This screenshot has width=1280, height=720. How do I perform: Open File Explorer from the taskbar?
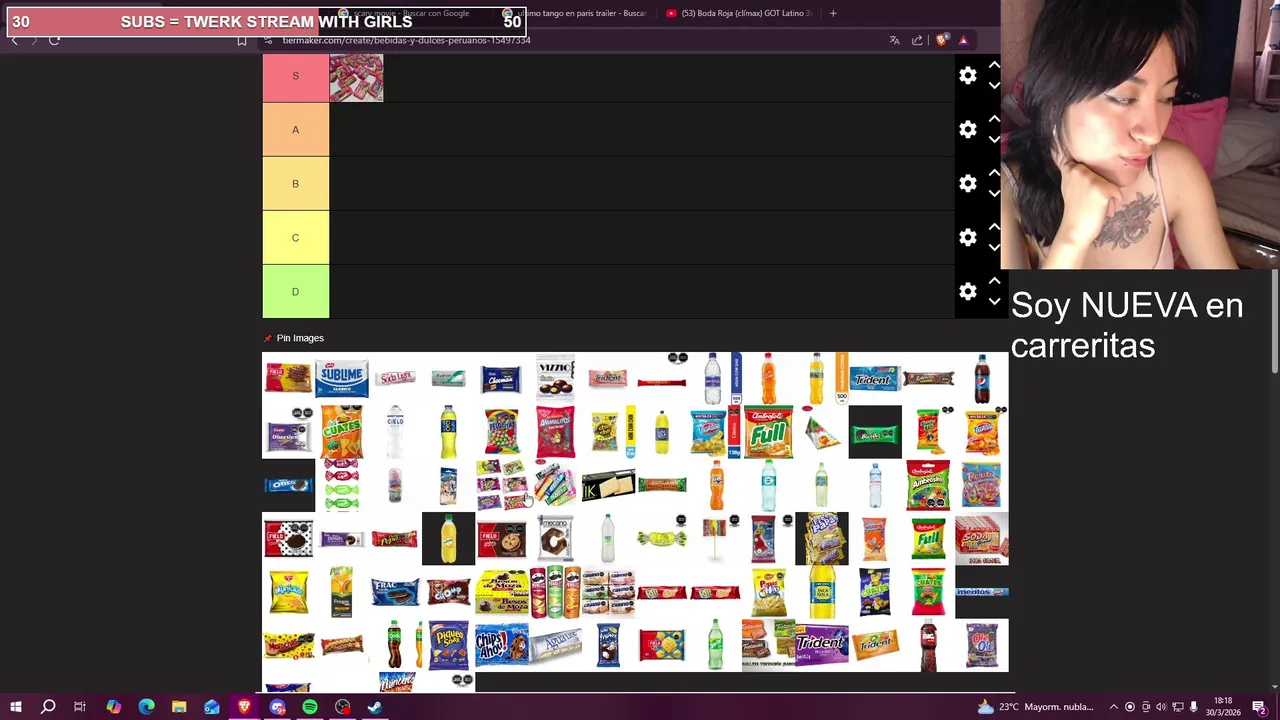click(x=179, y=707)
